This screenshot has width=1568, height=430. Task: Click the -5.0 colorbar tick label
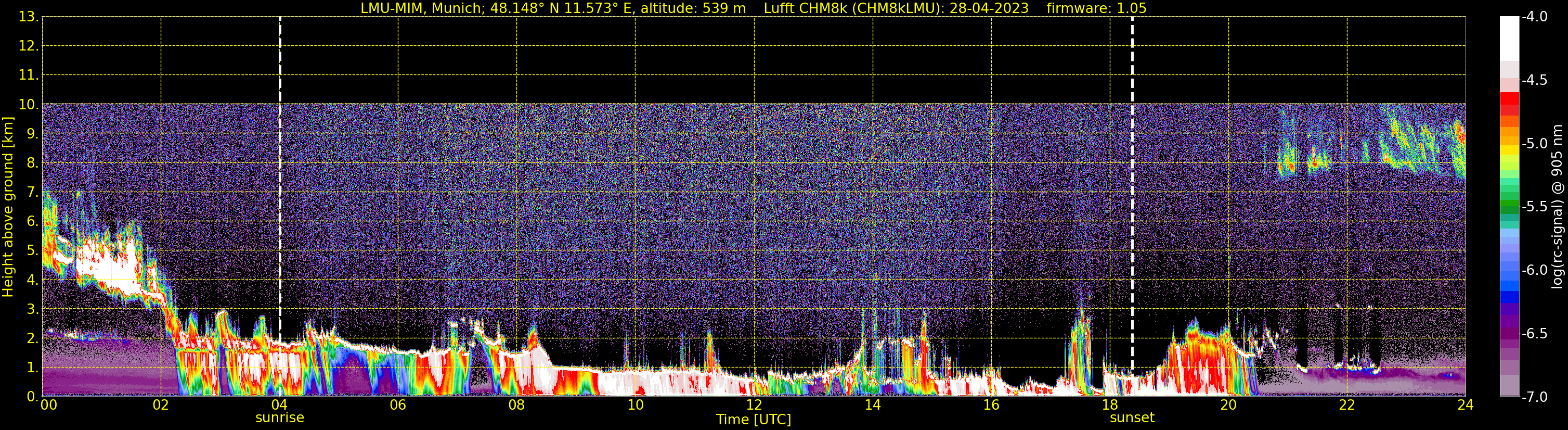pos(1534,144)
